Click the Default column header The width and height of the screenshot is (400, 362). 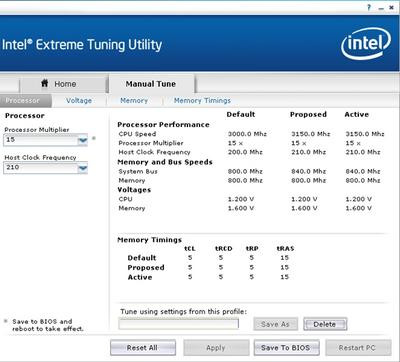click(241, 114)
